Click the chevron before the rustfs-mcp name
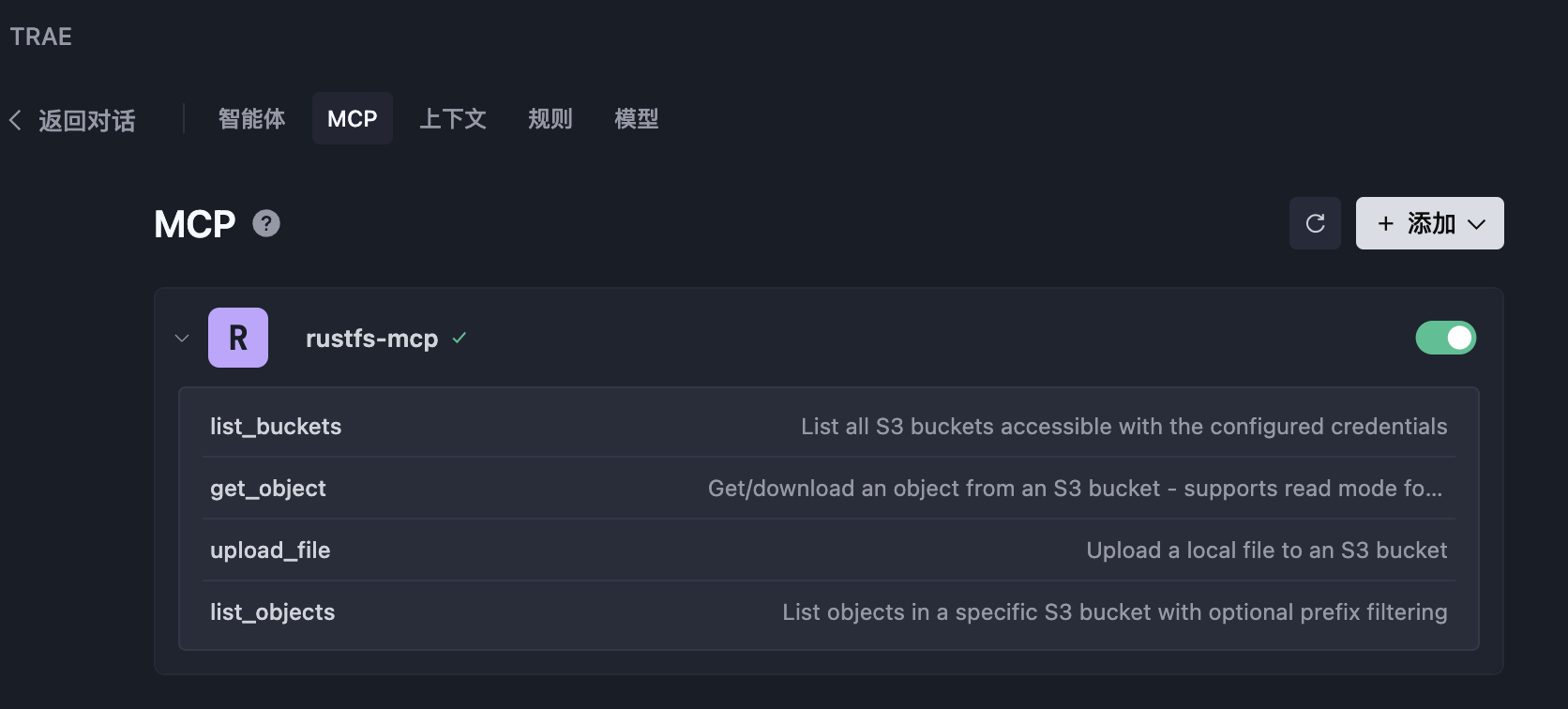Viewport: 1568px width, 709px height. tap(182, 339)
